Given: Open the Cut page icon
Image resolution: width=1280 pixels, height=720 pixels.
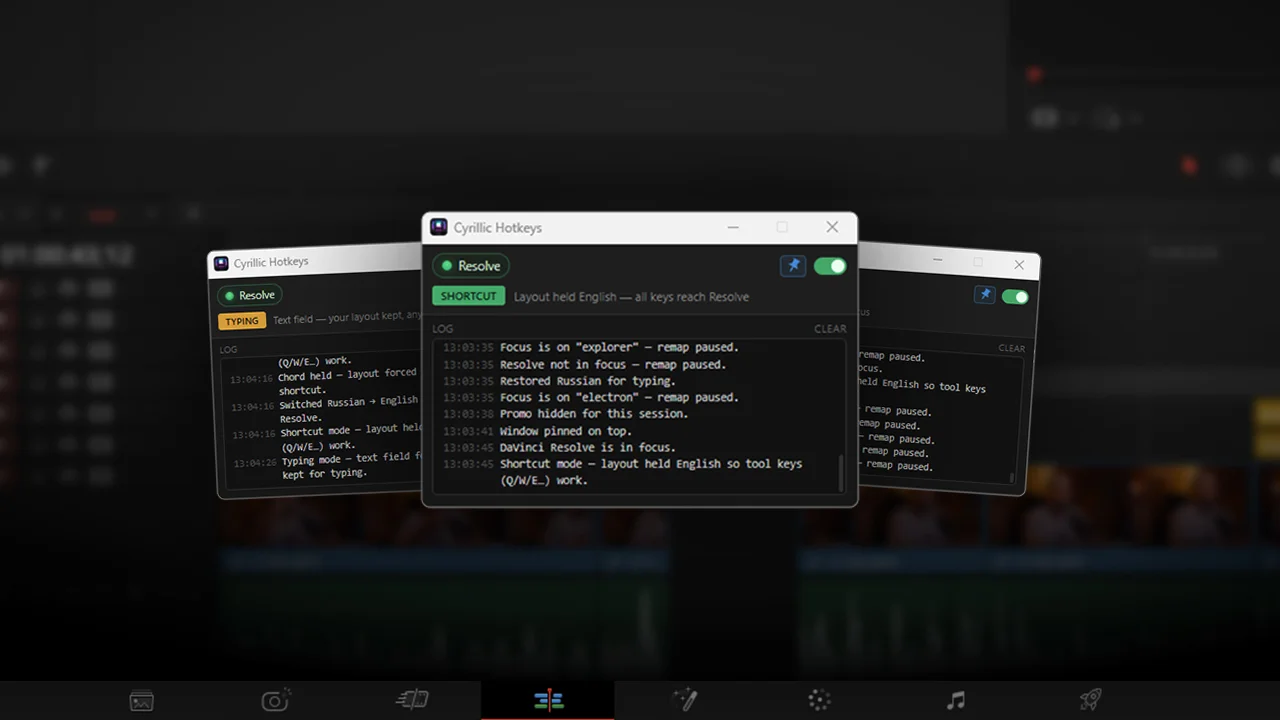Looking at the screenshot, I should click(x=412, y=700).
